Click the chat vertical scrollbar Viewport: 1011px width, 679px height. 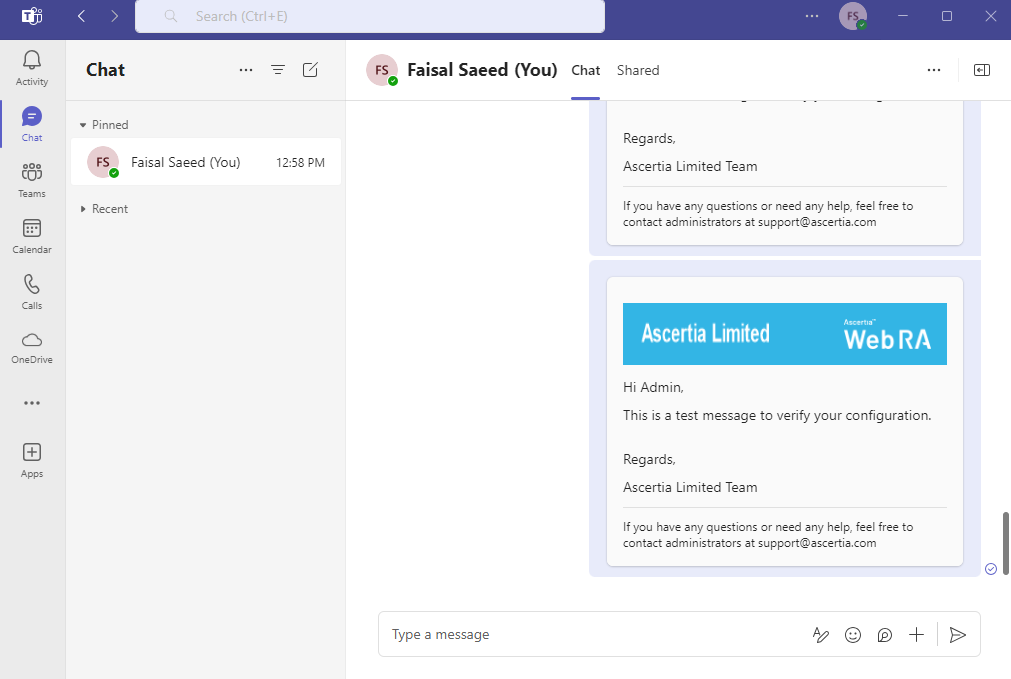point(1005,541)
